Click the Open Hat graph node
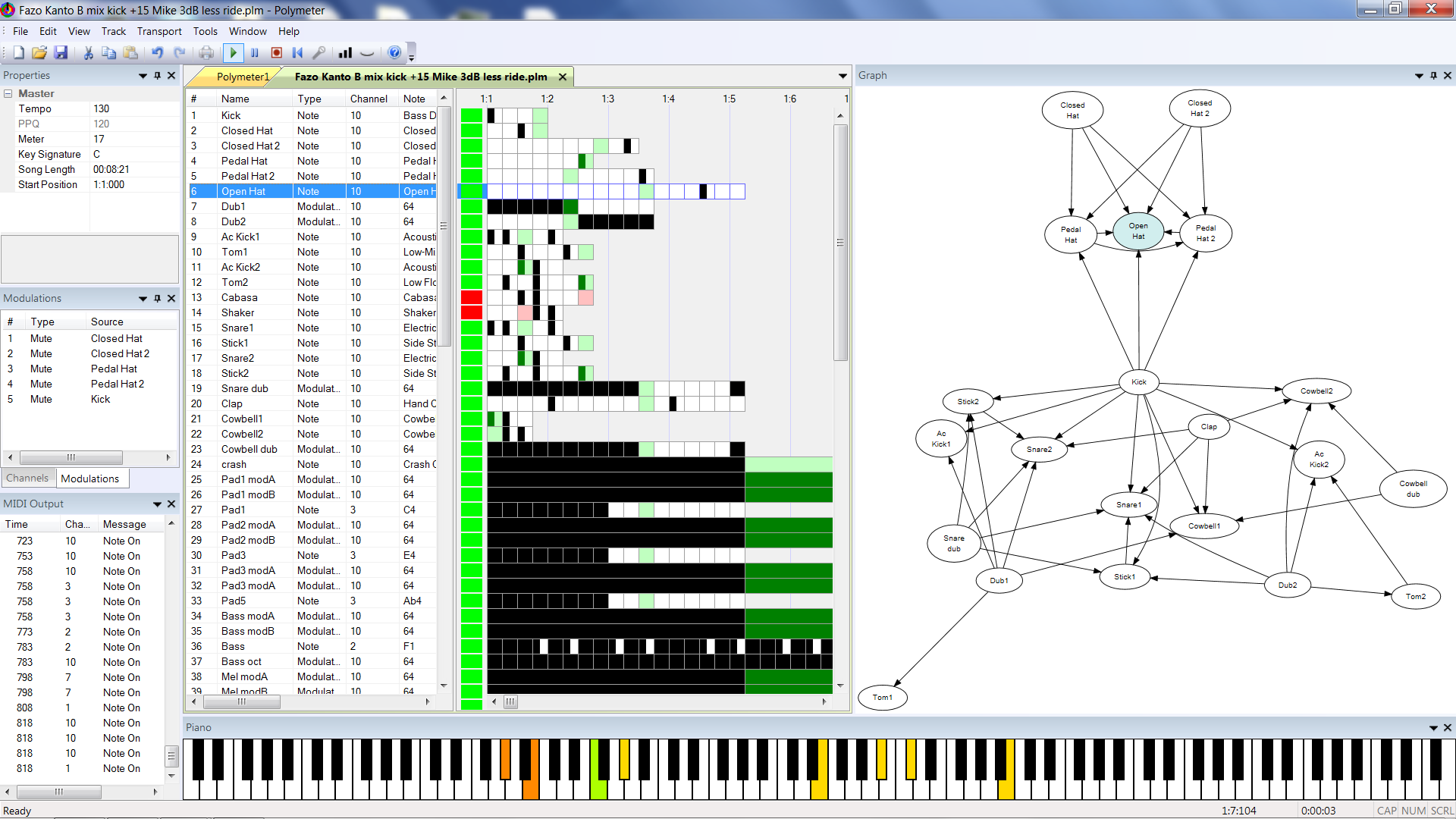 click(1137, 231)
